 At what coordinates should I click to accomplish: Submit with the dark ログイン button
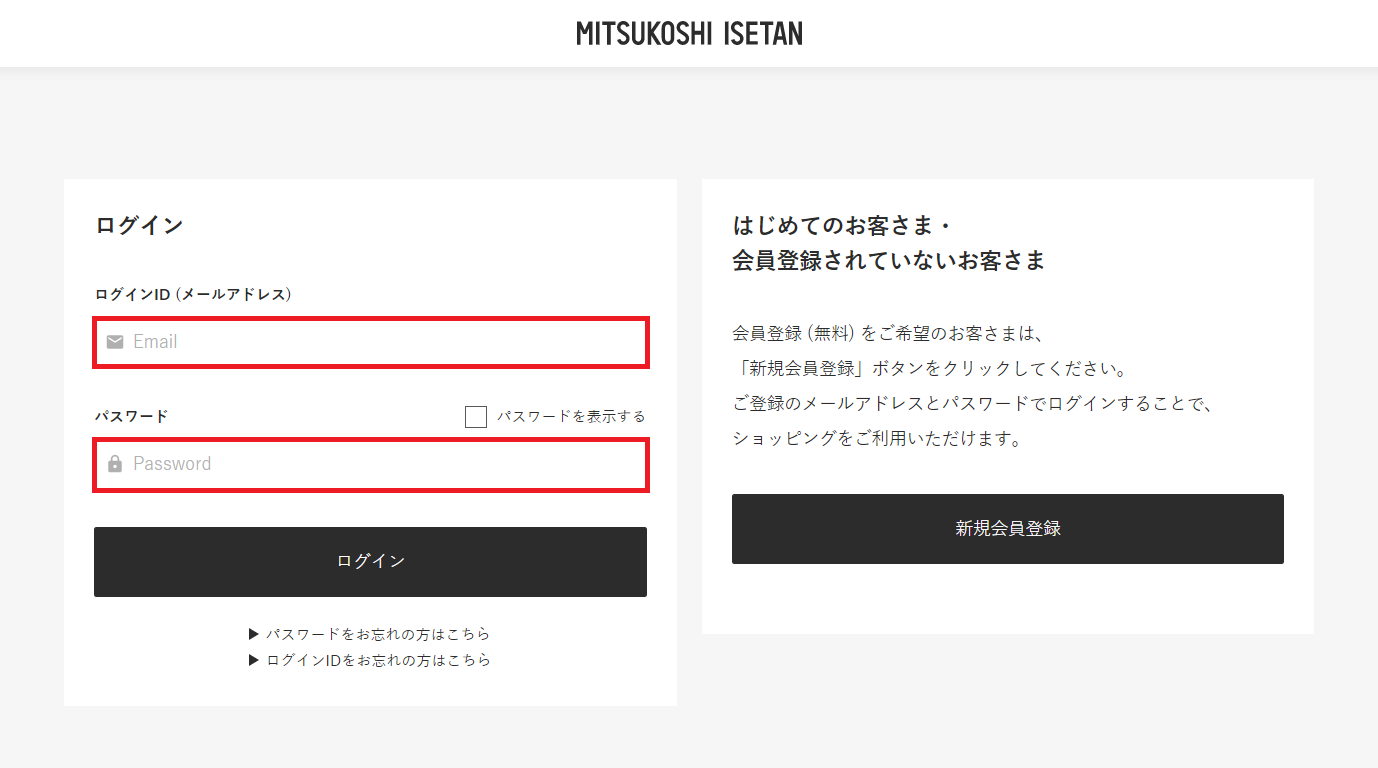370,562
